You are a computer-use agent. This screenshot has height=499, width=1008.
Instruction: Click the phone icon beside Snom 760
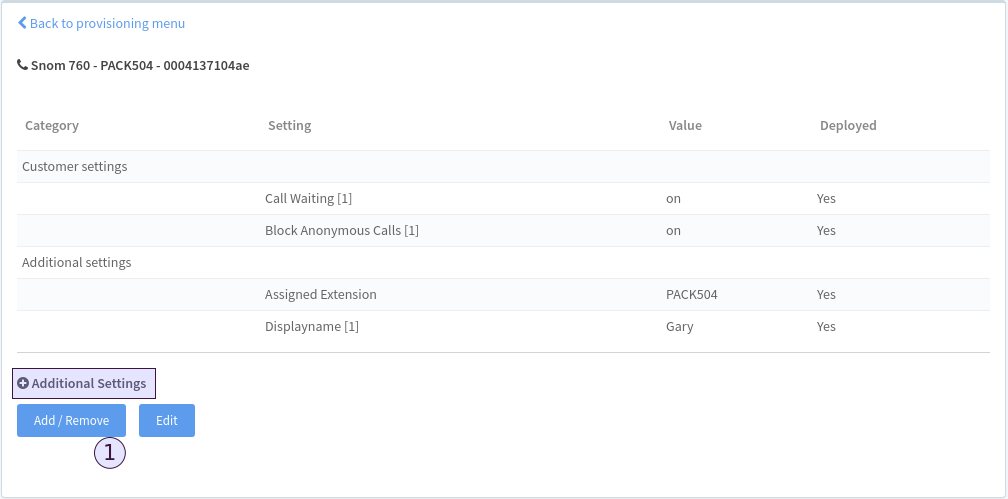[x=23, y=66]
